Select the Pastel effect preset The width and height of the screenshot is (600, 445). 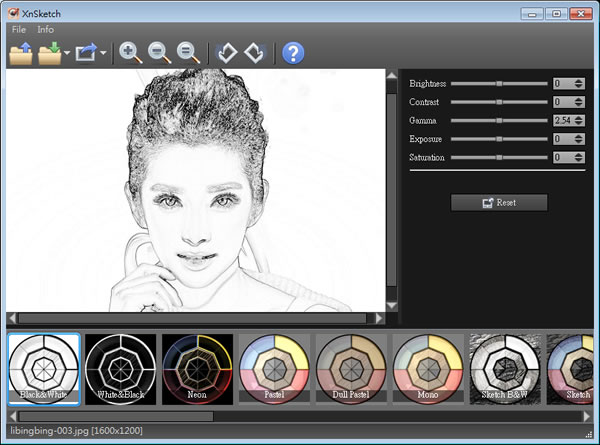[274, 369]
